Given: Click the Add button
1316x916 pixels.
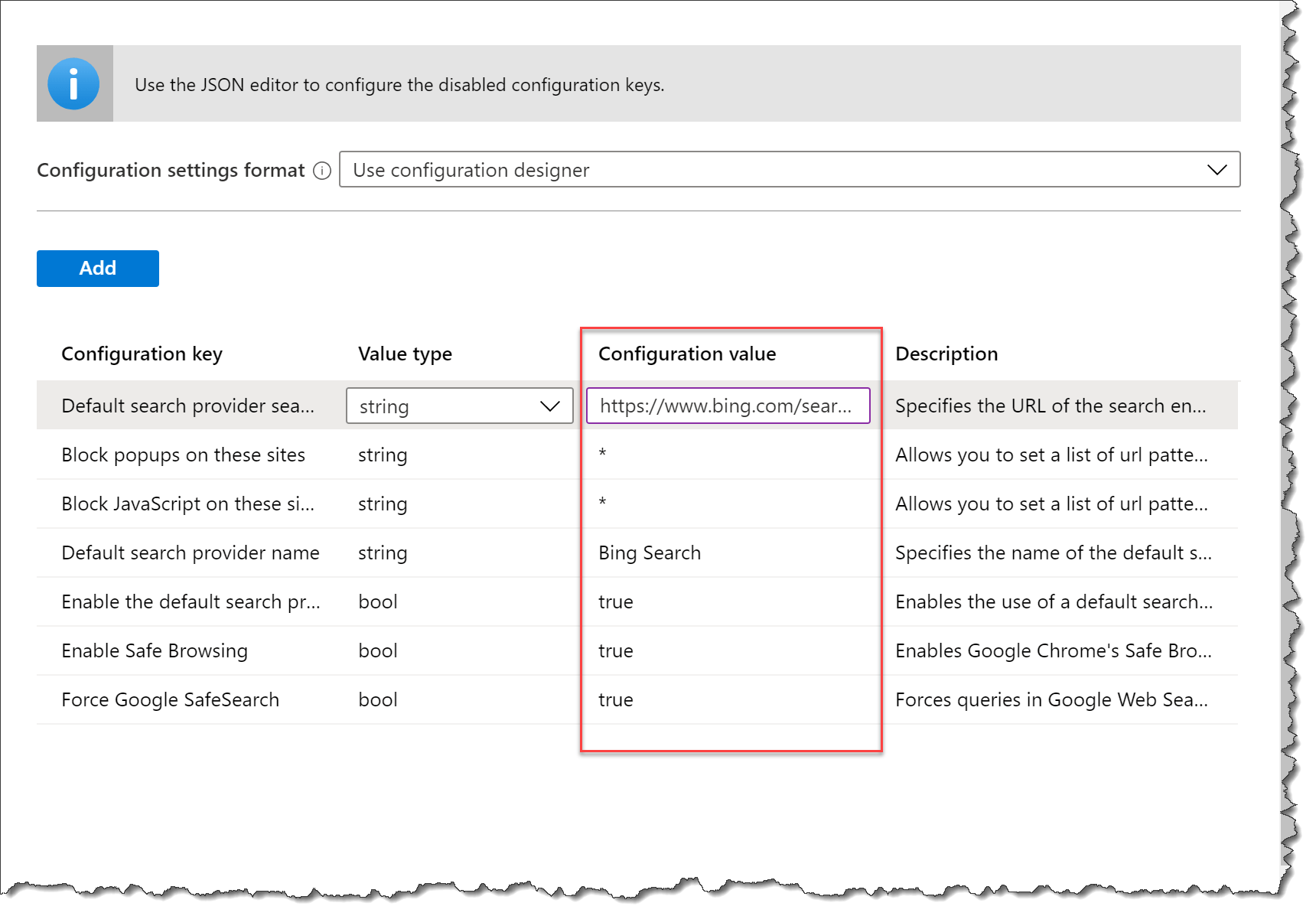Looking at the screenshot, I should coord(97,269).
